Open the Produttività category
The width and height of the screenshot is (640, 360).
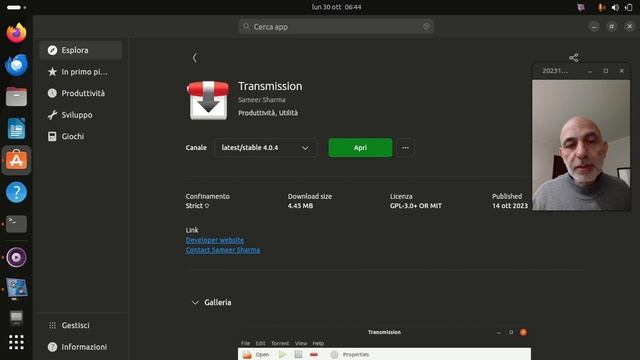click(81, 93)
